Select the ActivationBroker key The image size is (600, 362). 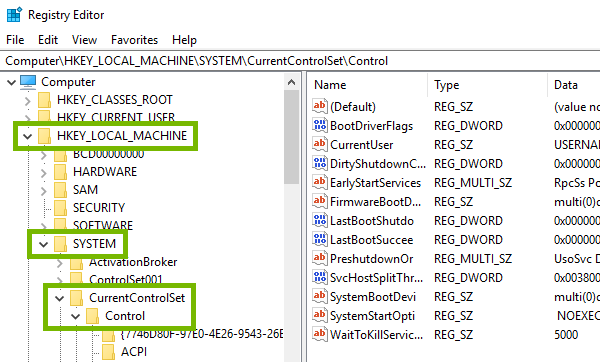click(133, 262)
